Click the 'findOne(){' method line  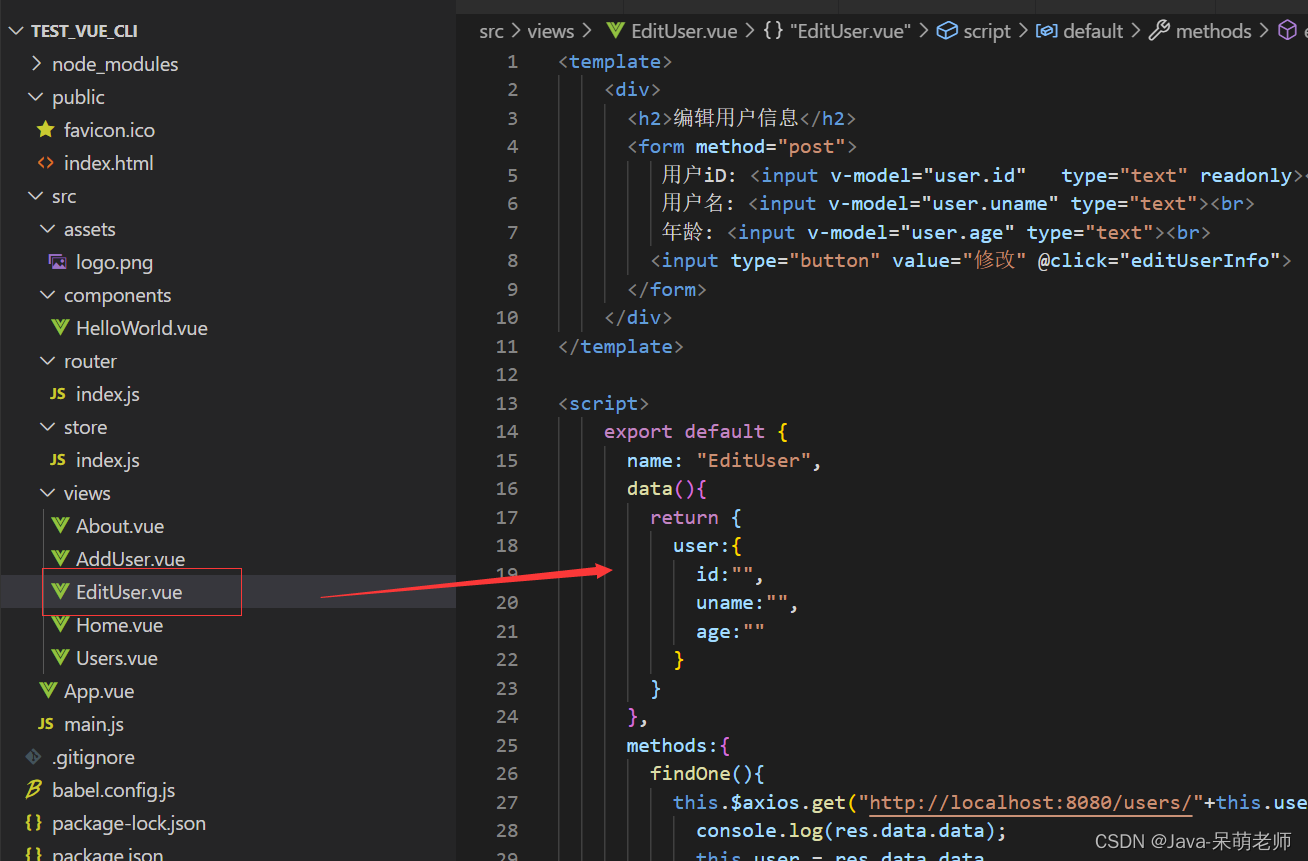pos(707,773)
